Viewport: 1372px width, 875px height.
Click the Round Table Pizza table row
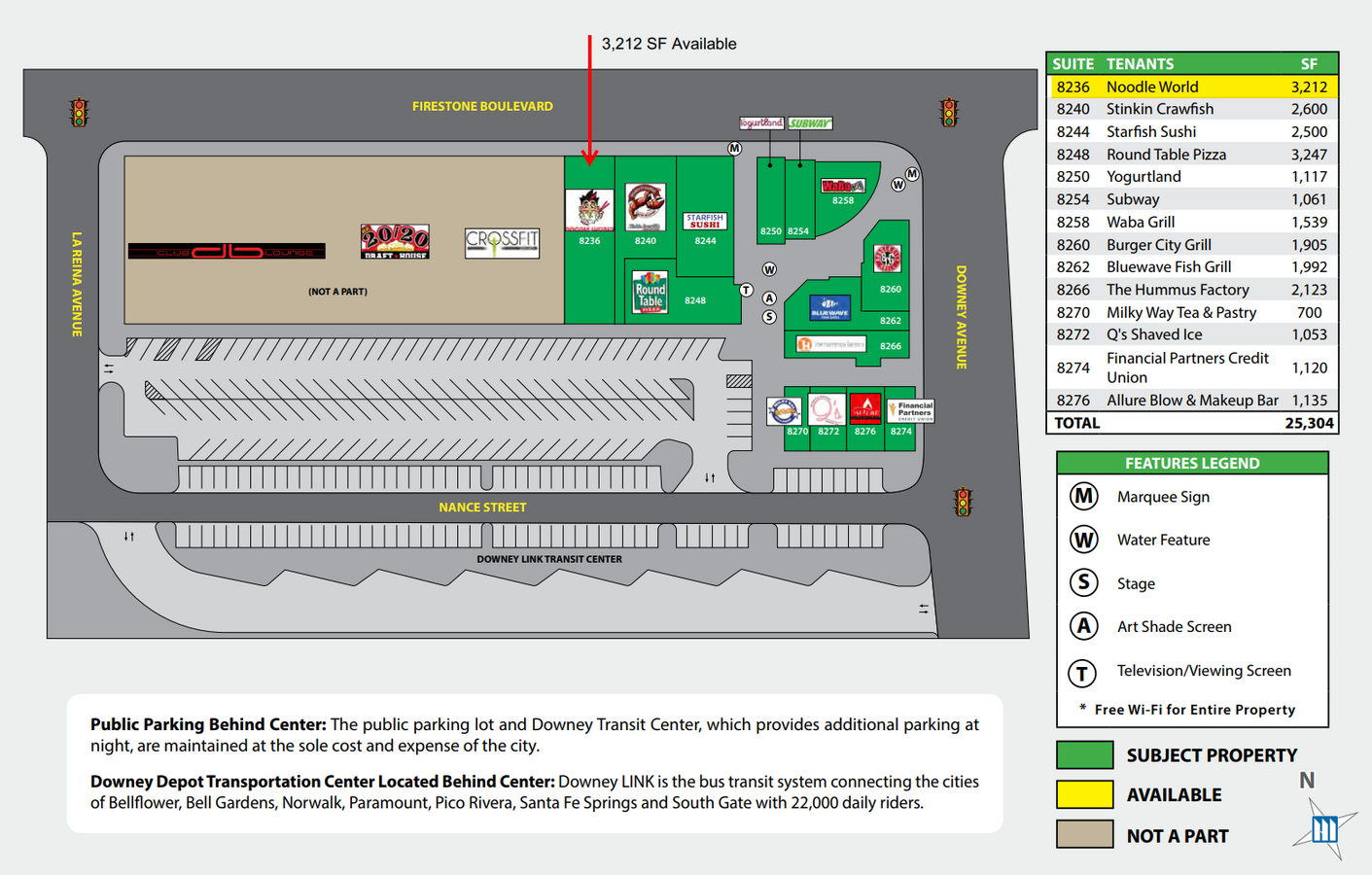[x=1192, y=154]
